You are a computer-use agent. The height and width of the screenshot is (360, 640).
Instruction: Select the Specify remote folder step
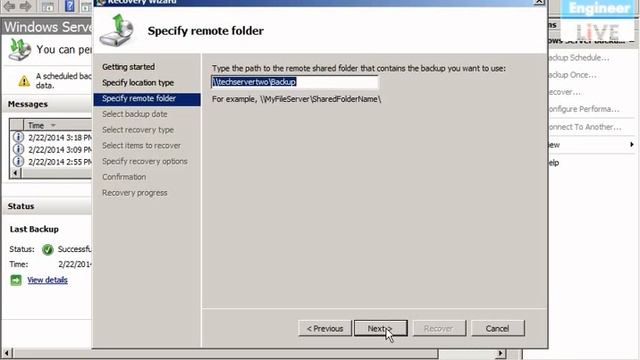tap(147, 99)
